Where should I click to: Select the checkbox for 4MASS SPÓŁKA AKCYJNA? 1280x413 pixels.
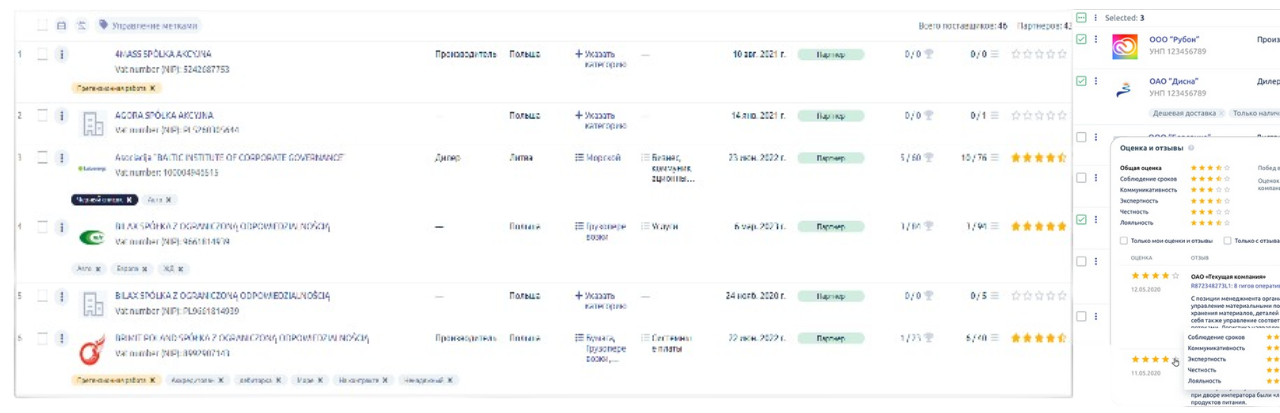tap(42, 55)
